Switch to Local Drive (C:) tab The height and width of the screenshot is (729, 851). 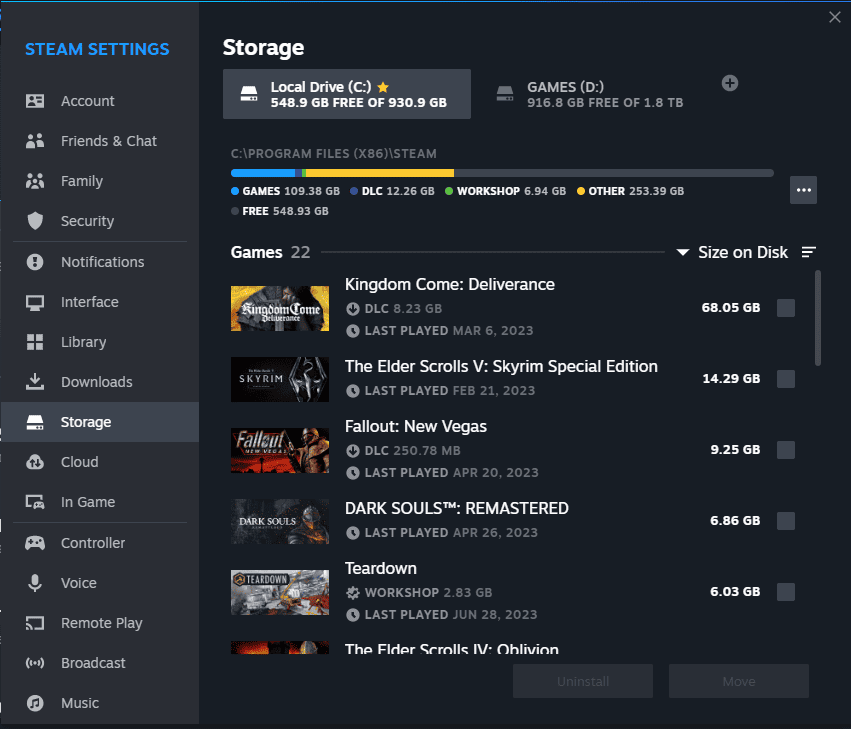347,94
